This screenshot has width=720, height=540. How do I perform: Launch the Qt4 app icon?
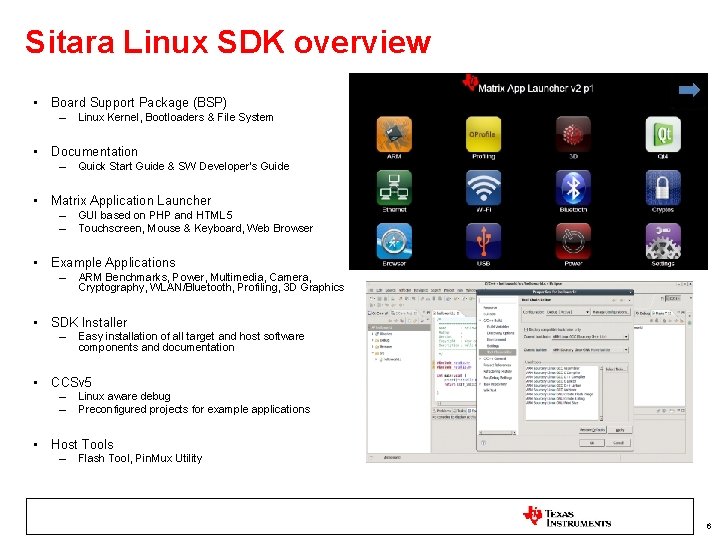click(x=663, y=134)
